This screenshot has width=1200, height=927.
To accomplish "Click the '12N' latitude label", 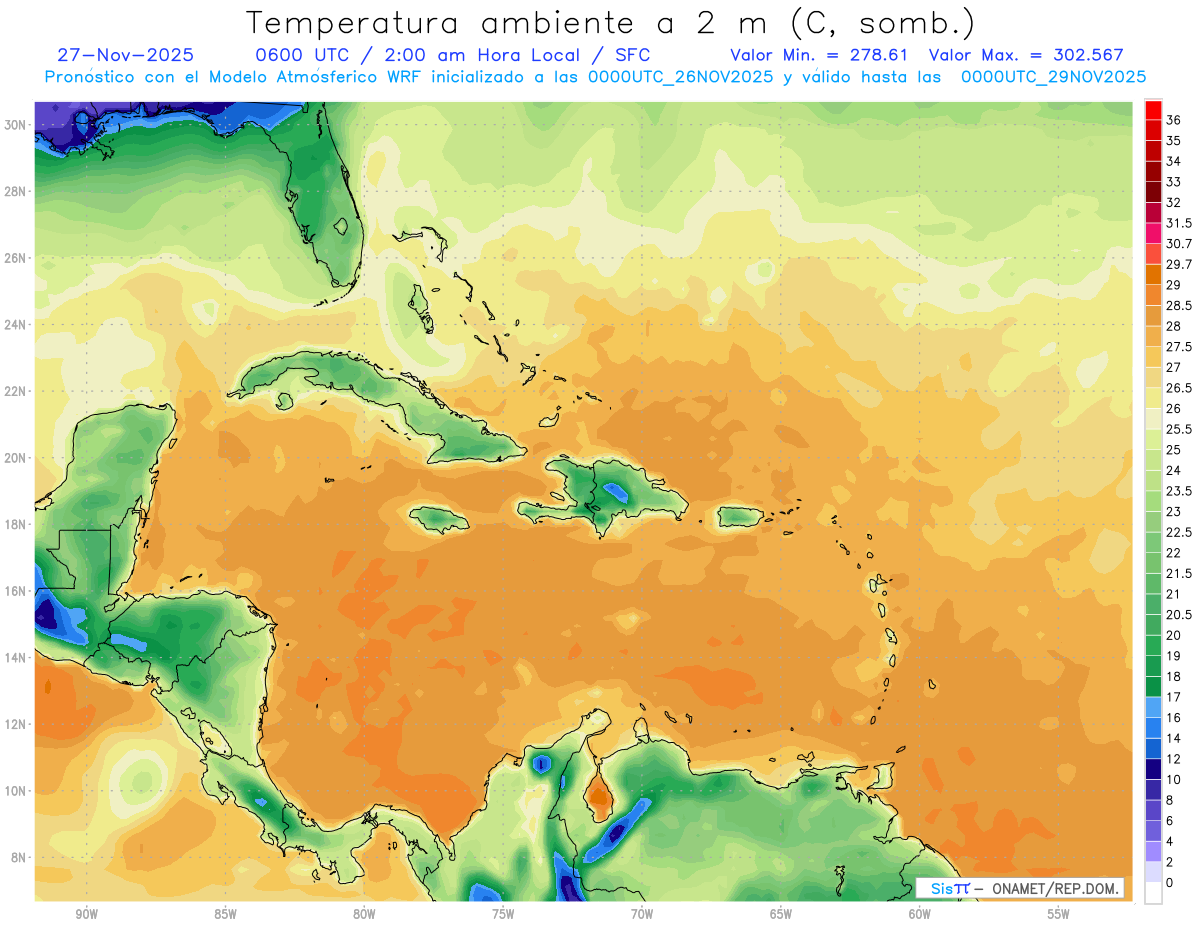I will 16,724.
